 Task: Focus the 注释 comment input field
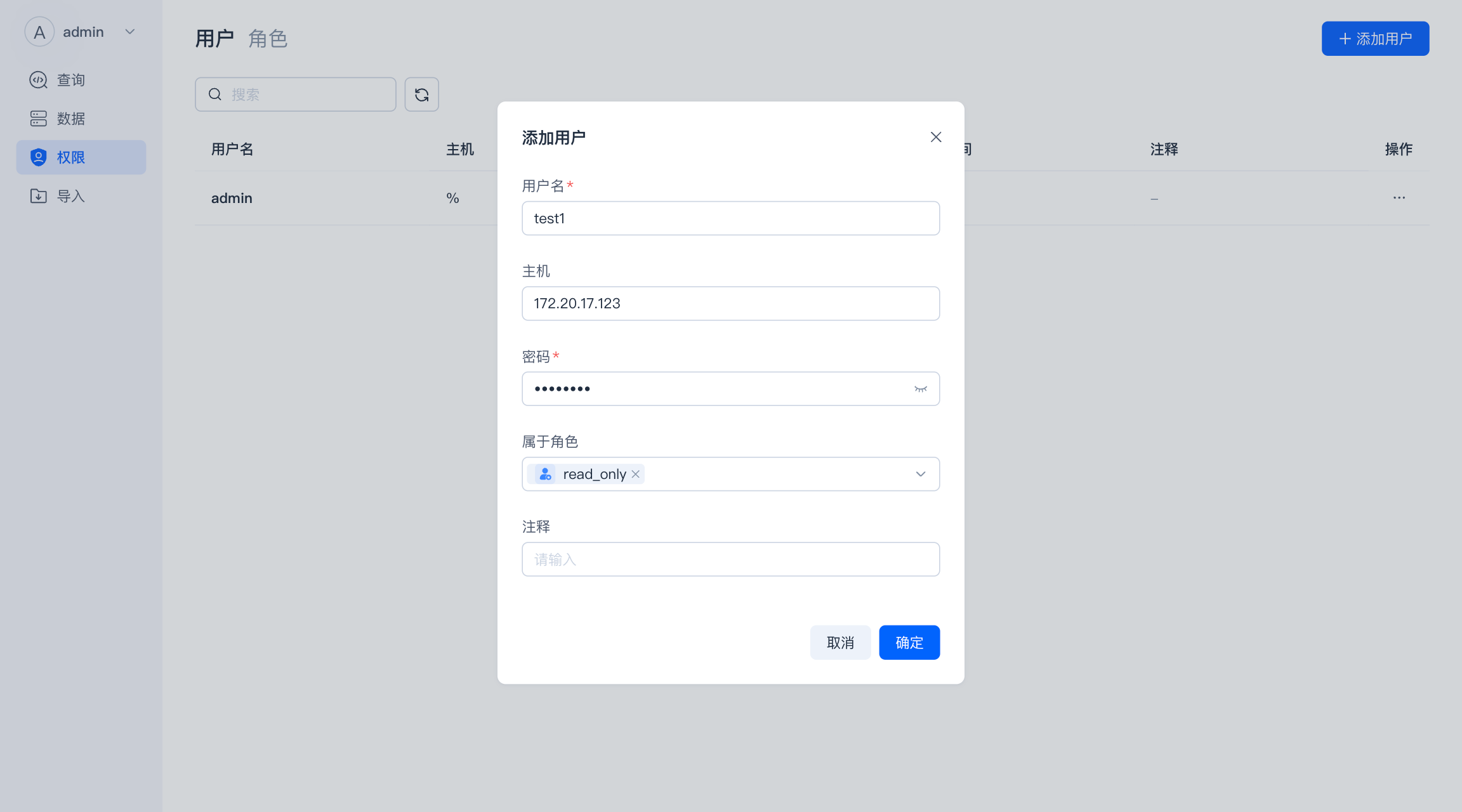pyautogui.click(x=730, y=560)
